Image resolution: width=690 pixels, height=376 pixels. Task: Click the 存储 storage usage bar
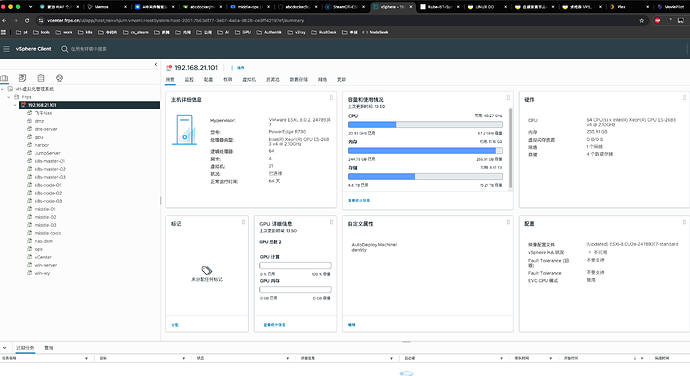click(x=425, y=177)
